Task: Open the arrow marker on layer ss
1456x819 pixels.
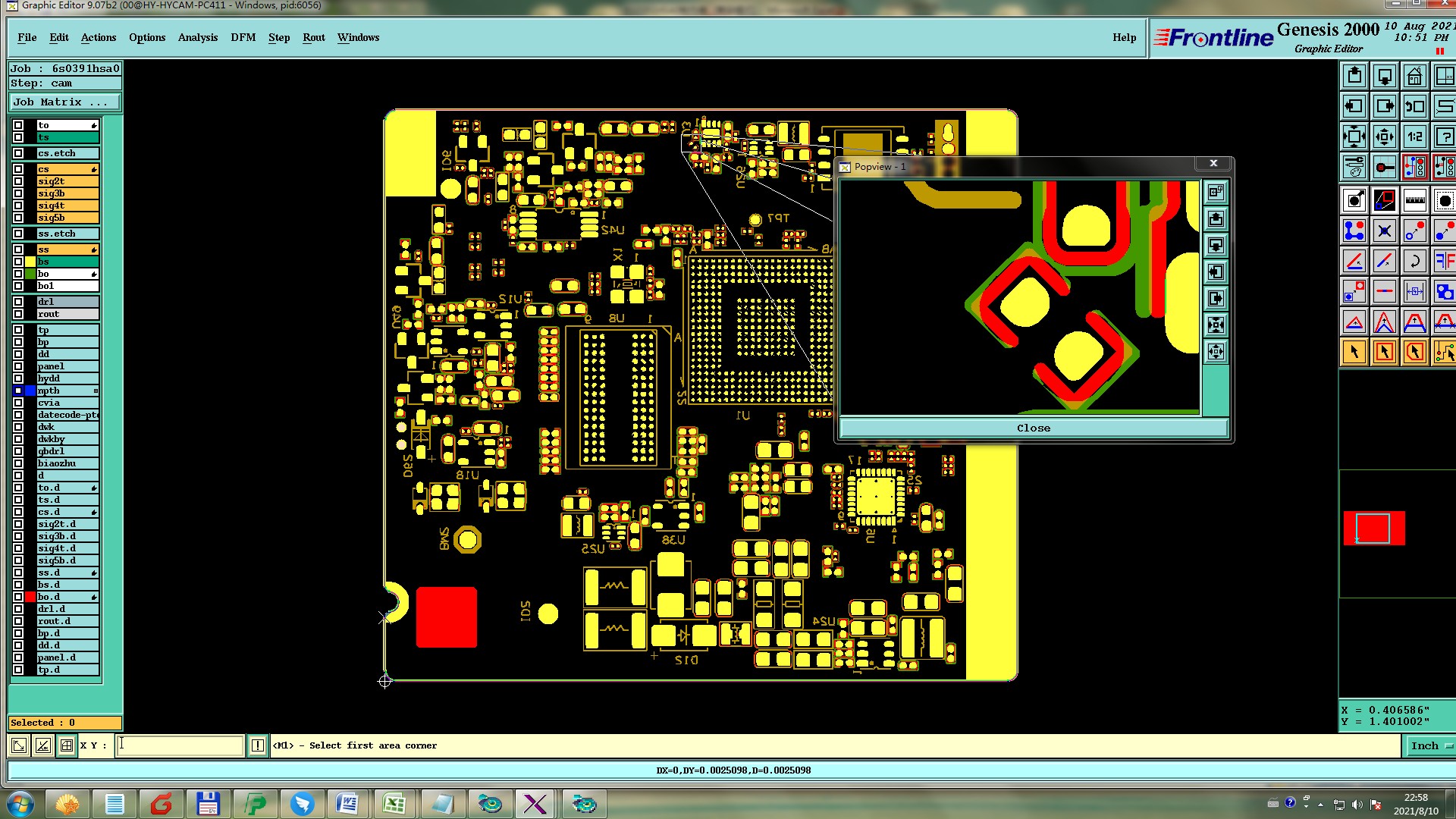Action: pyautogui.click(x=94, y=250)
